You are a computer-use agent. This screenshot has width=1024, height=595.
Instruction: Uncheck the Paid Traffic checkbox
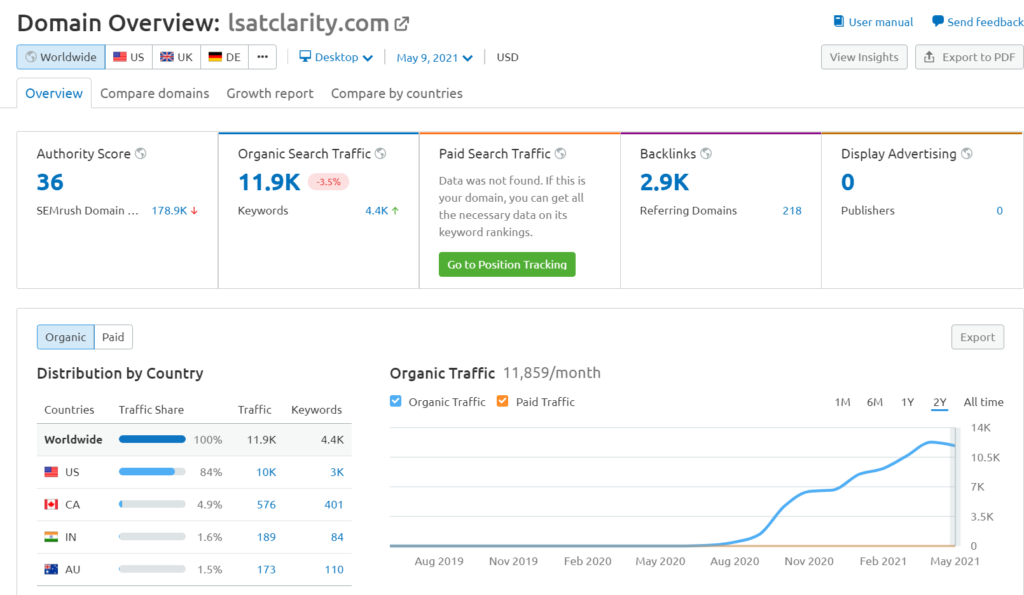coord(502,401)
